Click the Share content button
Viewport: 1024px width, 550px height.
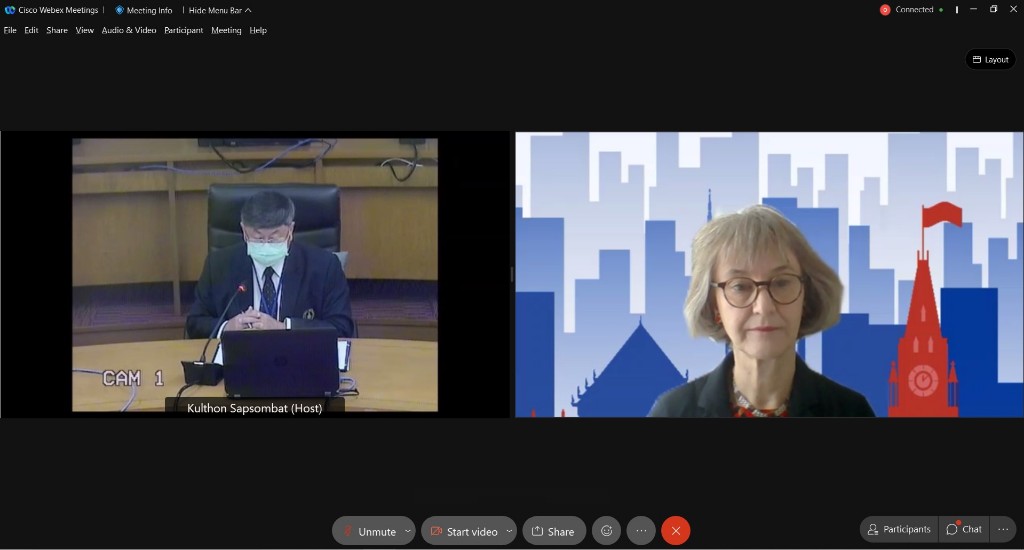coord(554,531)
